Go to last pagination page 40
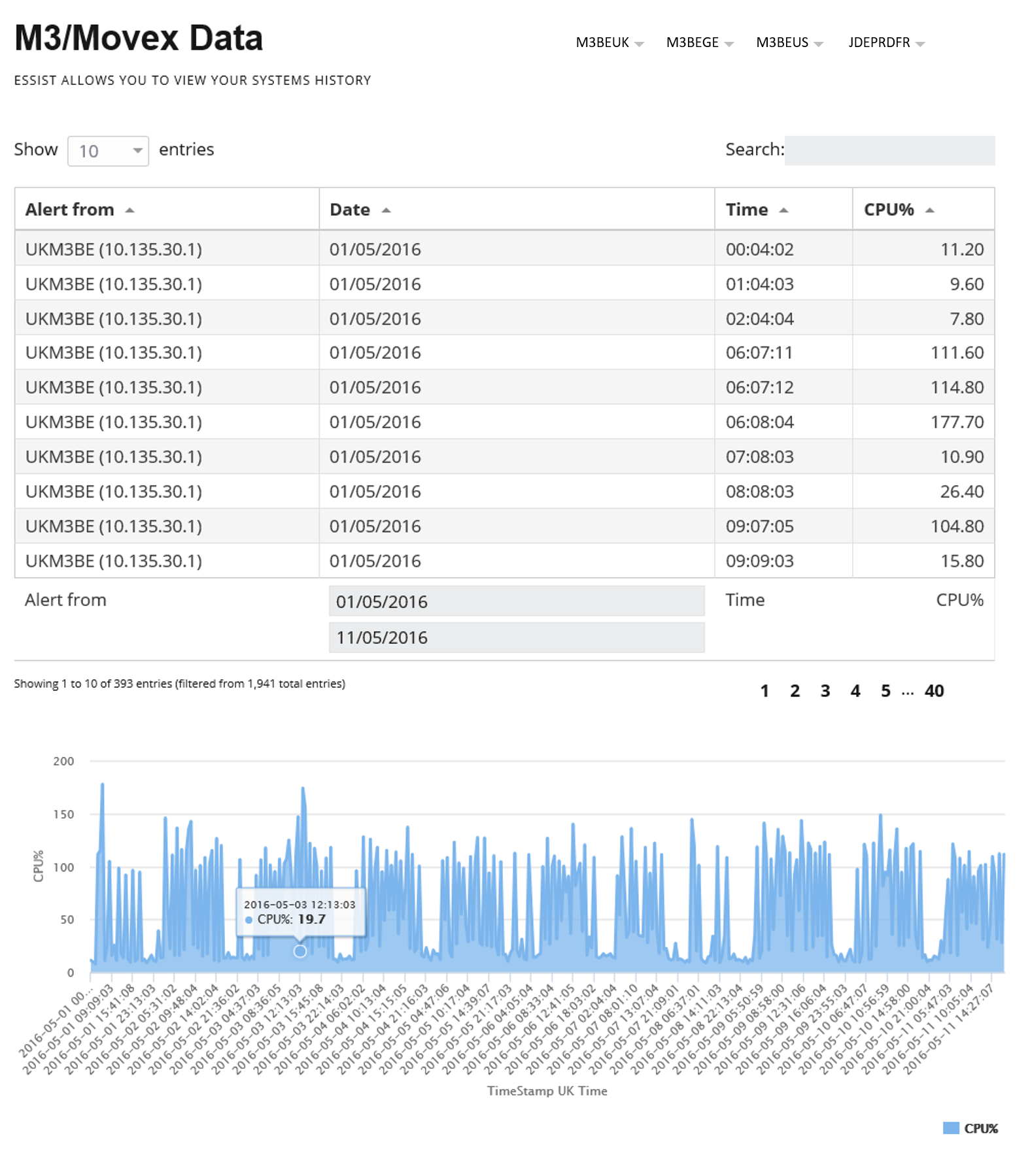 click(x=934, y=691)
